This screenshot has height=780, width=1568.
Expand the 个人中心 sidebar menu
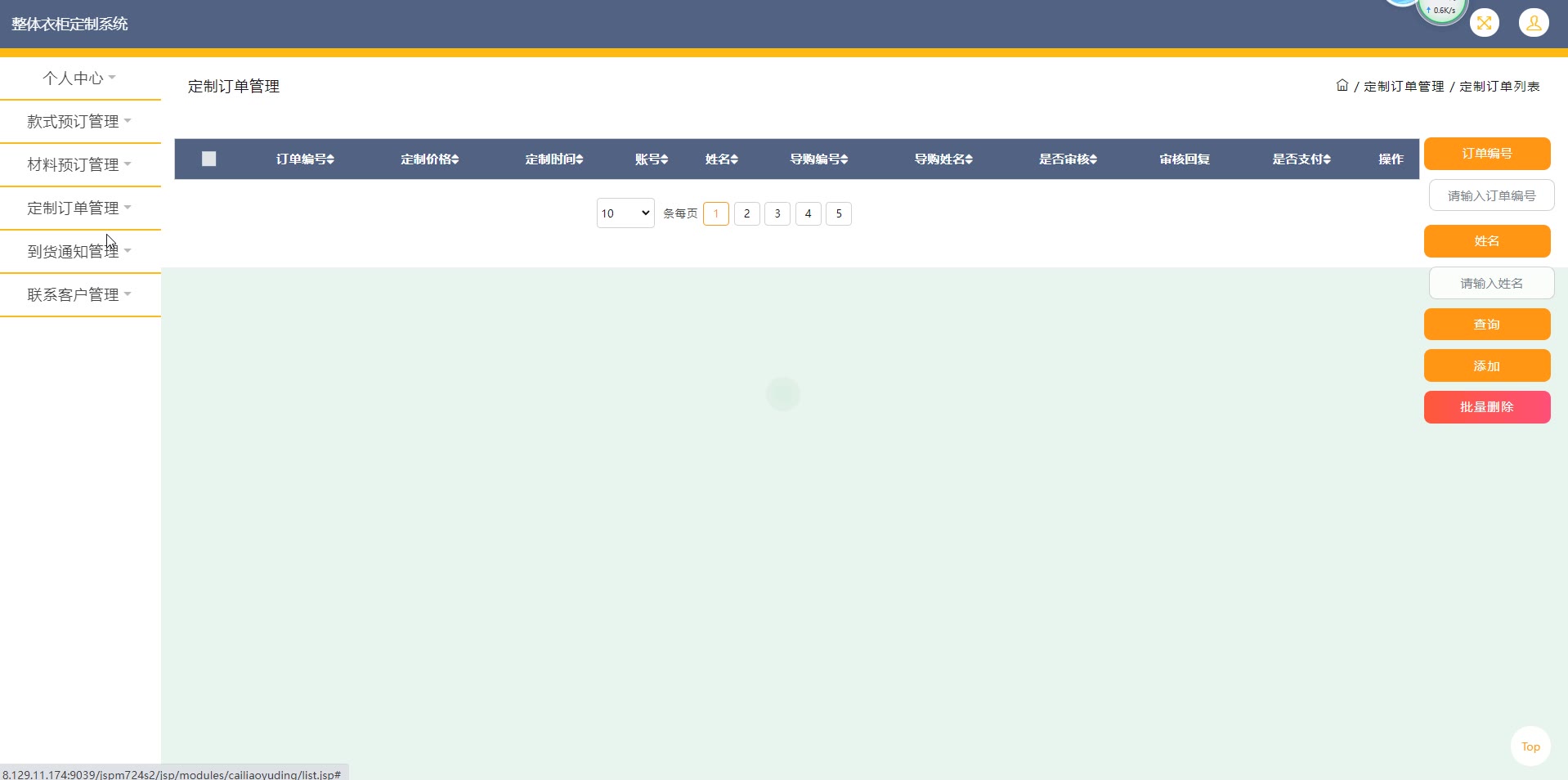pyautogui.click(x=80, y=78)
